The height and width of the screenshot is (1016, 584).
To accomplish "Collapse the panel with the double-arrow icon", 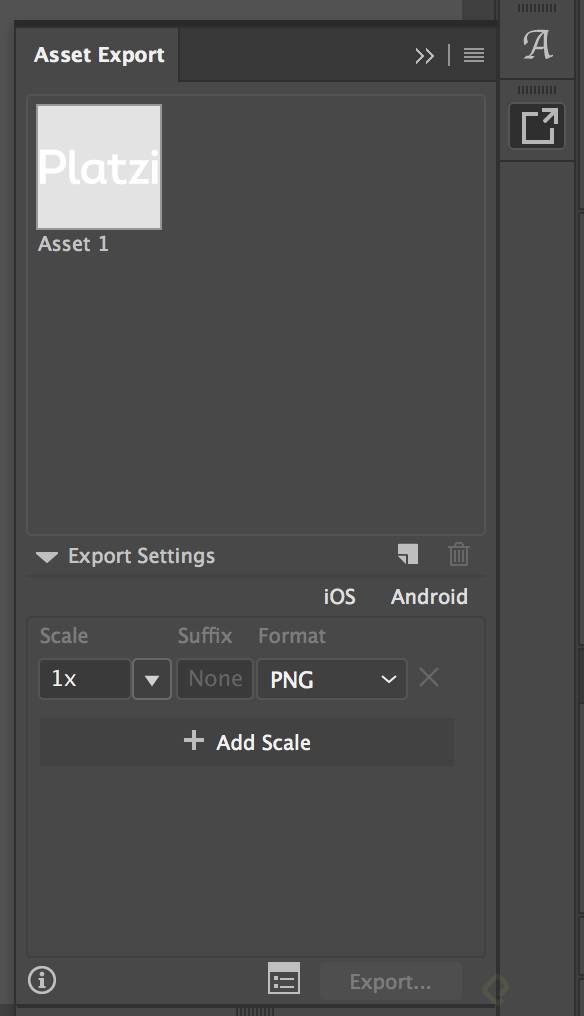I will [425, 56].
